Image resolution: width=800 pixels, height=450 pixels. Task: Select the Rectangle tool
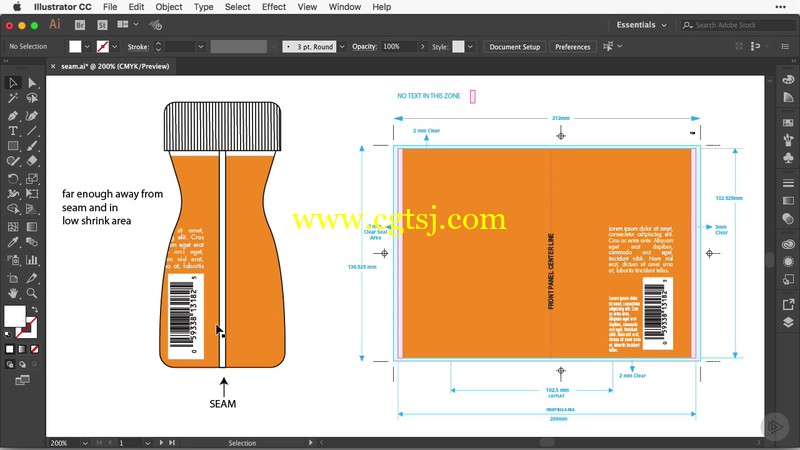pyautogui.click(x=13, y=146)
